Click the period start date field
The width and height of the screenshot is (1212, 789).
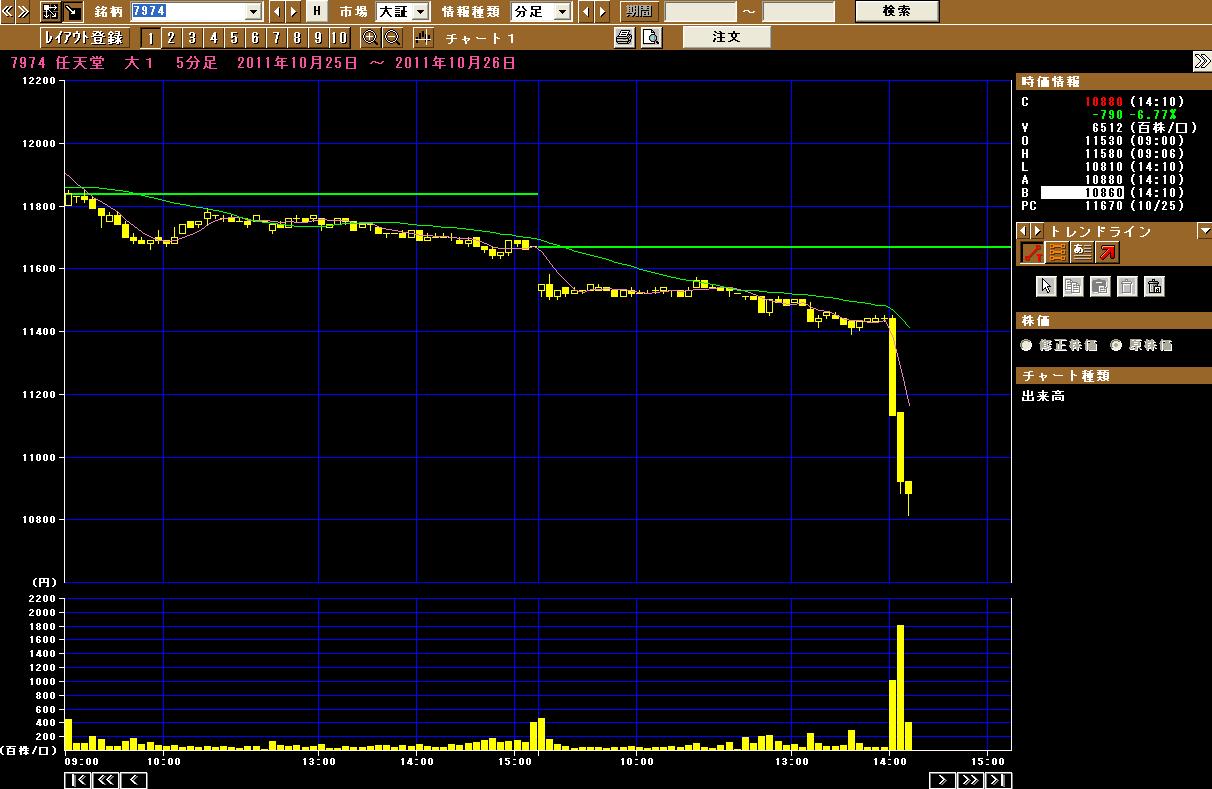tap(700, 12)
